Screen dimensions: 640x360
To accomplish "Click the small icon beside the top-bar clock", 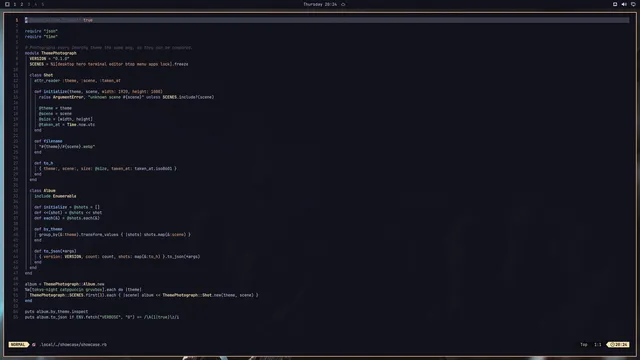I will click(343, 4).
